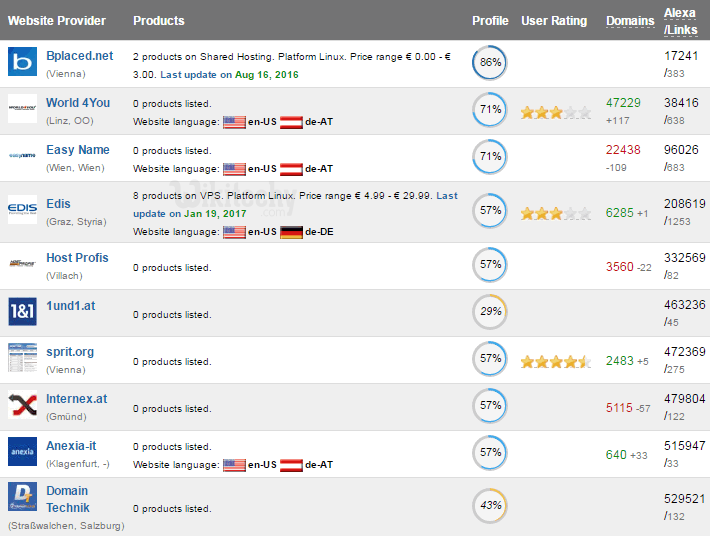Click the User Rating column header
The image size is (710, 536).
(x=554, y=21)
